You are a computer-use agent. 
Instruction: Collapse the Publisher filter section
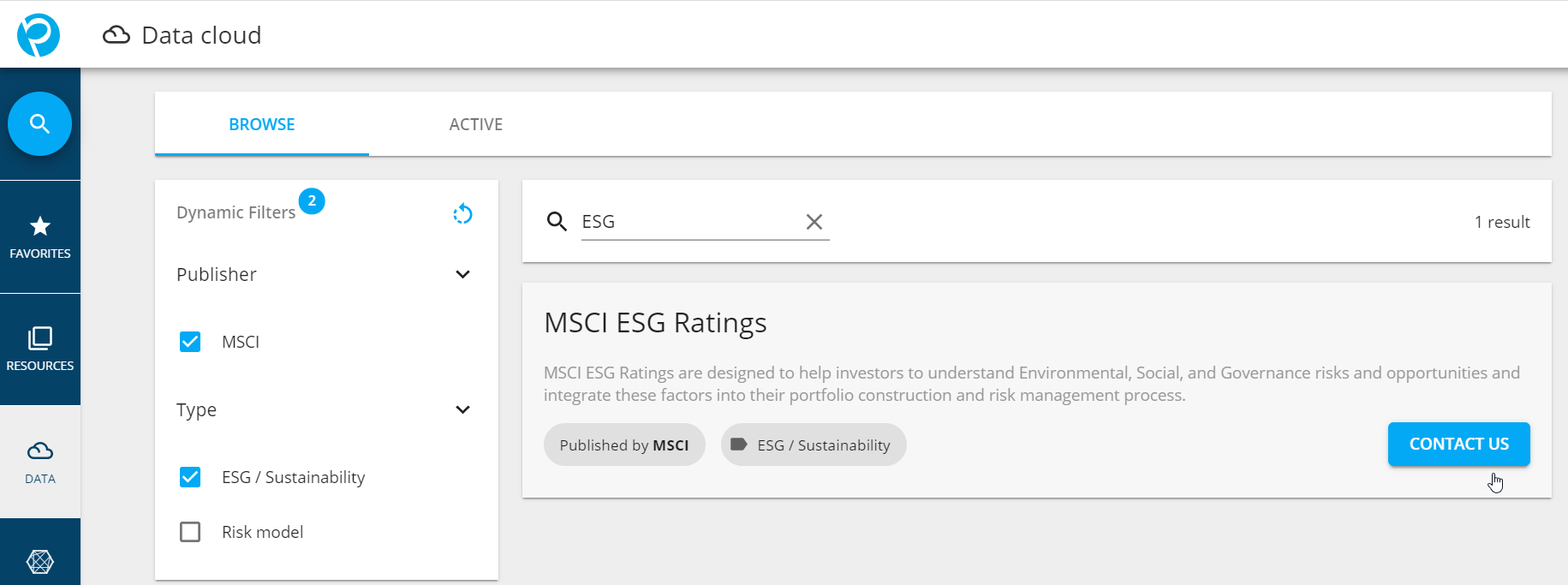pos(462,275)
